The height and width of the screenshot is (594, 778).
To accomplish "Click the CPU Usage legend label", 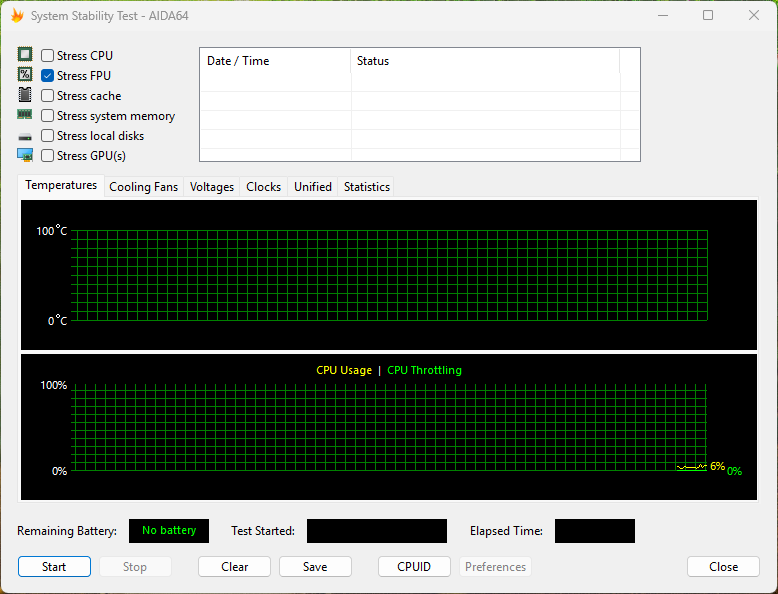I will pyautogui.click(x=344, y=370).
